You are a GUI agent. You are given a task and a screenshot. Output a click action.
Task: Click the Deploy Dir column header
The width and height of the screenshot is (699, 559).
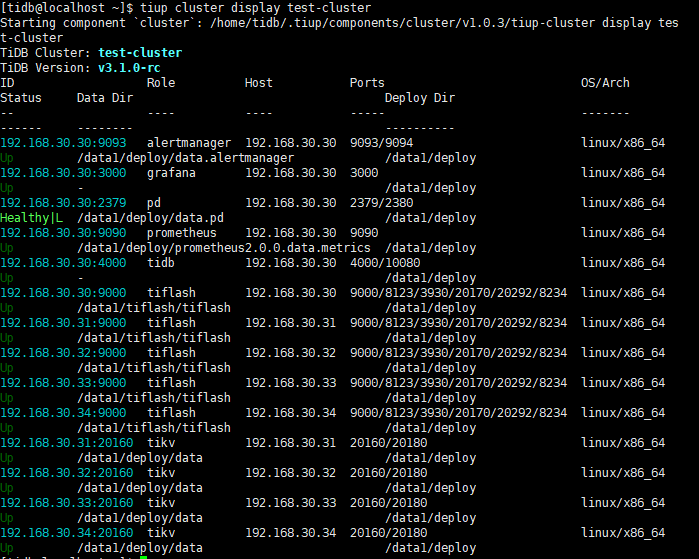click(x=420, y=98)
